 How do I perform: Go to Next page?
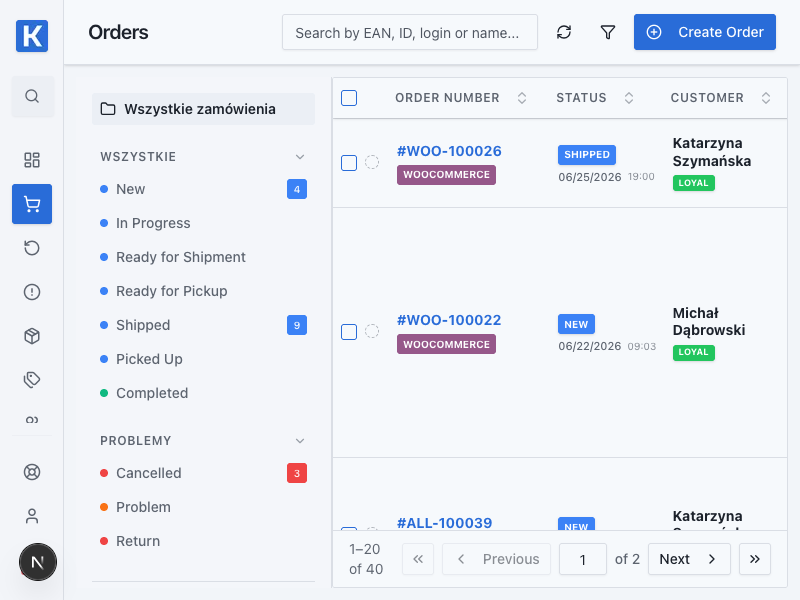689,559
